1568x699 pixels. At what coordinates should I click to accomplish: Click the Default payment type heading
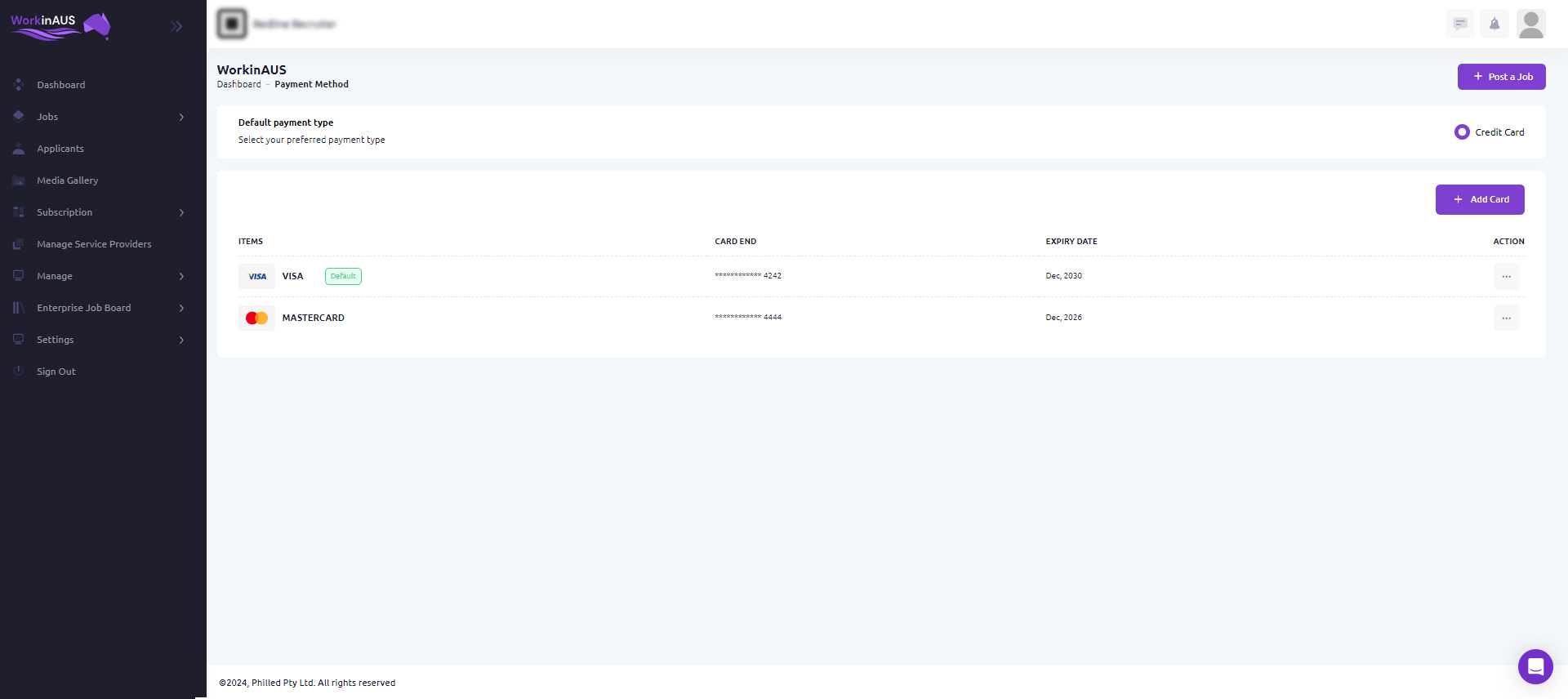point(286,122)
